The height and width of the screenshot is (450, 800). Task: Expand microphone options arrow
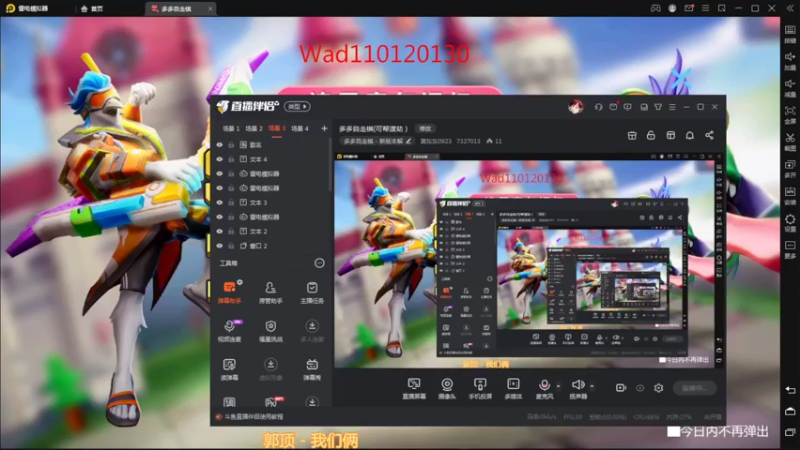point(558,386)
